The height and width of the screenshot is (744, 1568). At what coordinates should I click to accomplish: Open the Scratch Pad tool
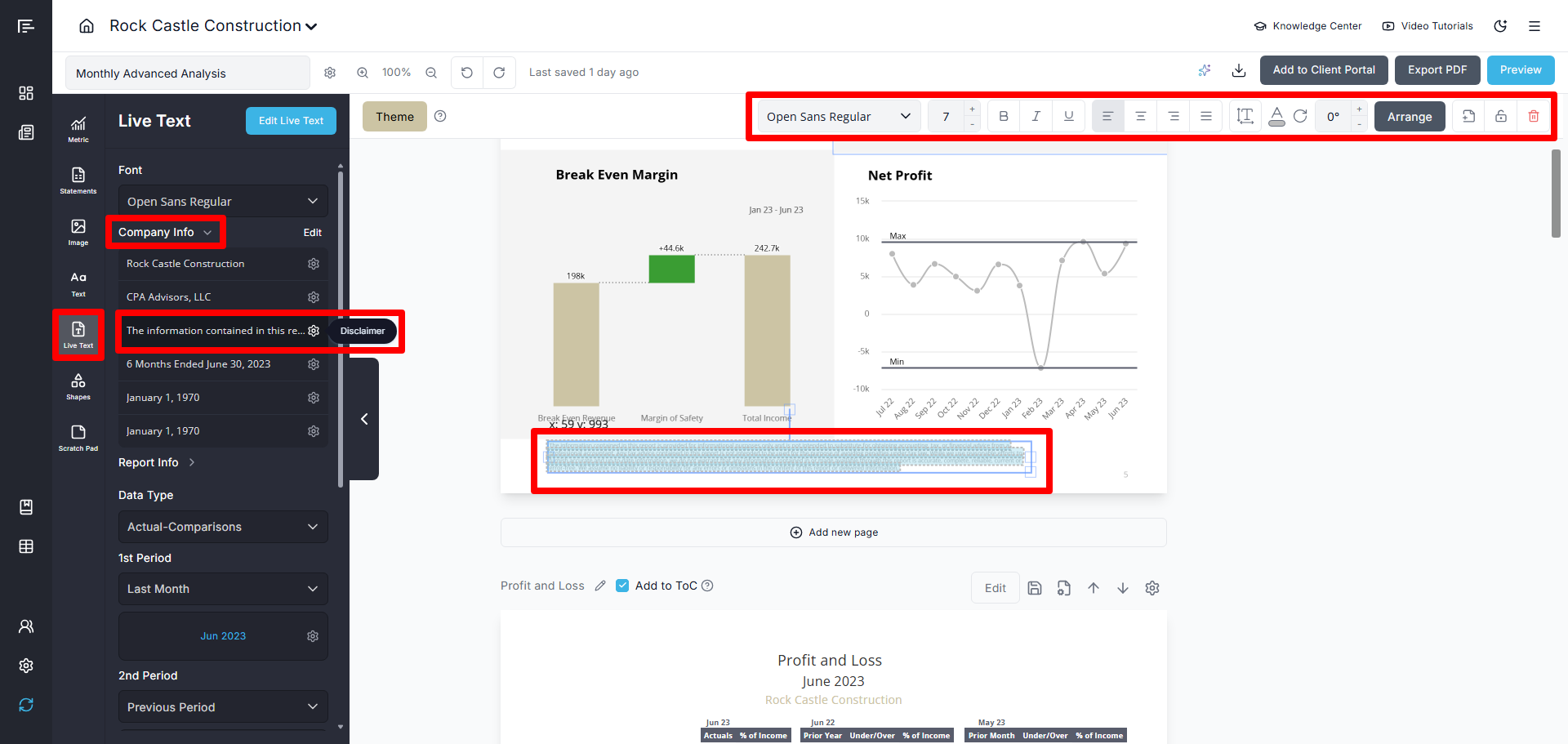click(x=78, y=438)
